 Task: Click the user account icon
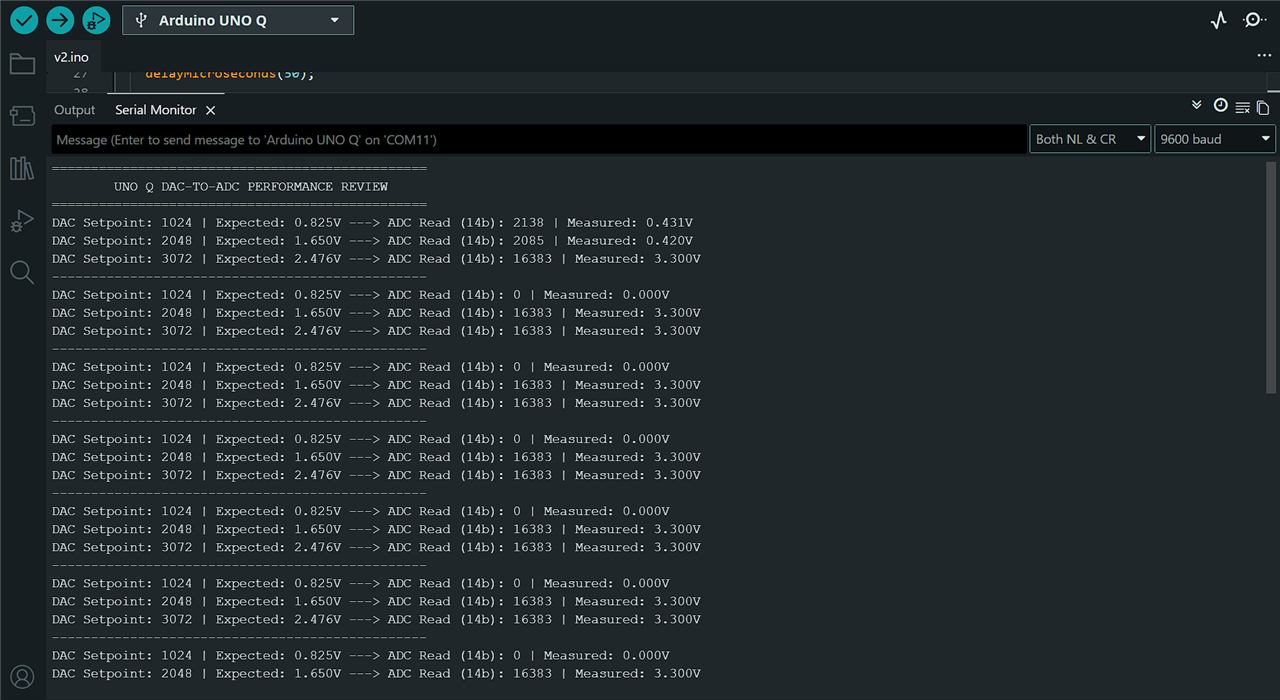[22, 677]
